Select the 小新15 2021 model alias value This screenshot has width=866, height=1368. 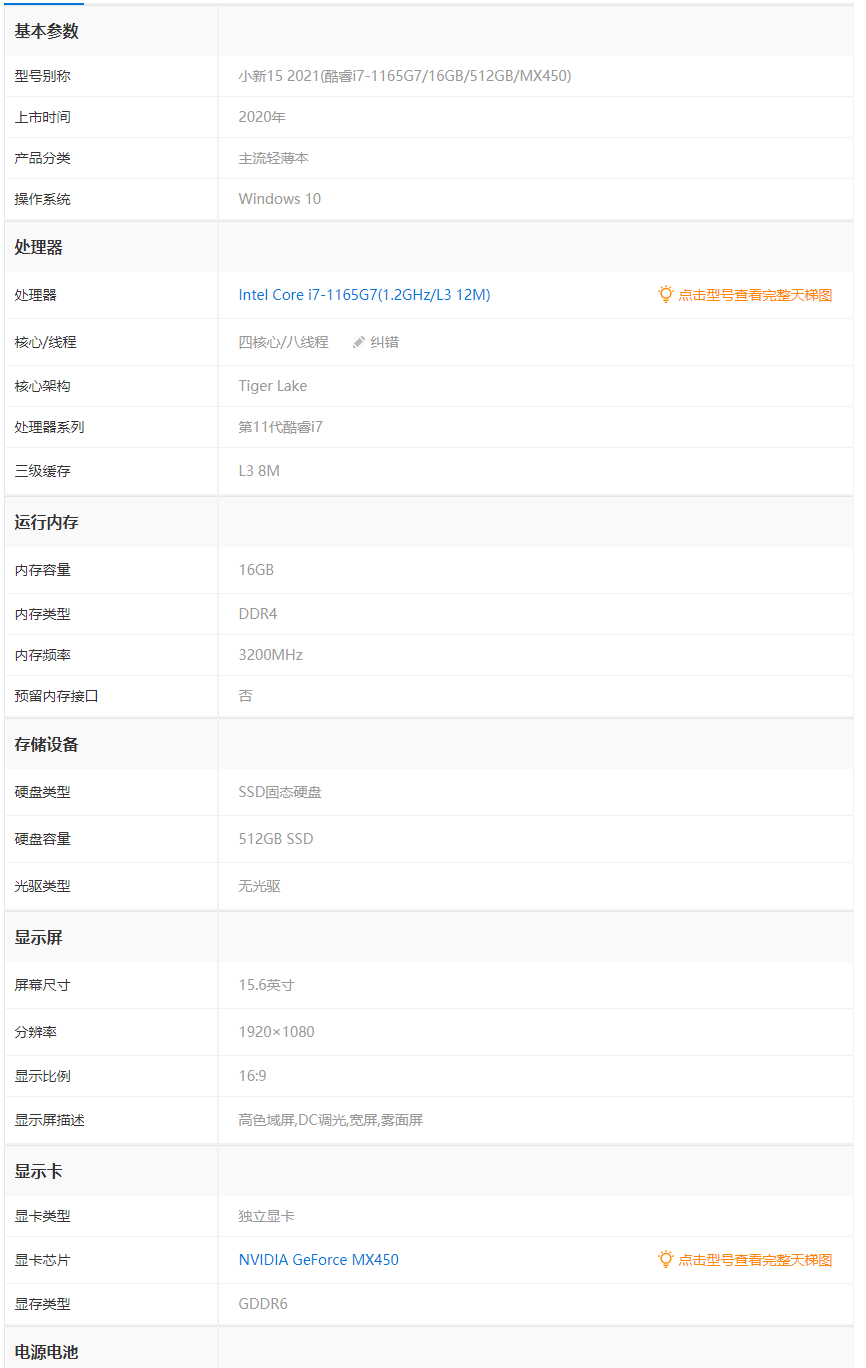(x=405, y=76)
